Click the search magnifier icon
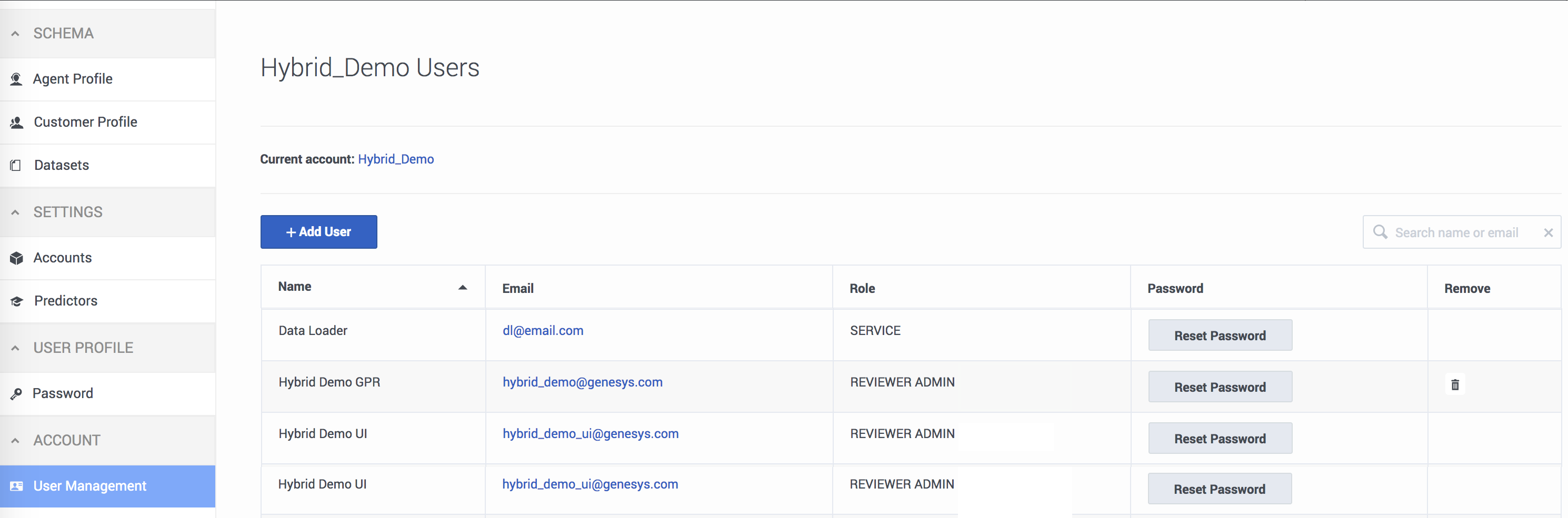Image resolution: width=1568 pixels, height=518 pixels. 1380,232
